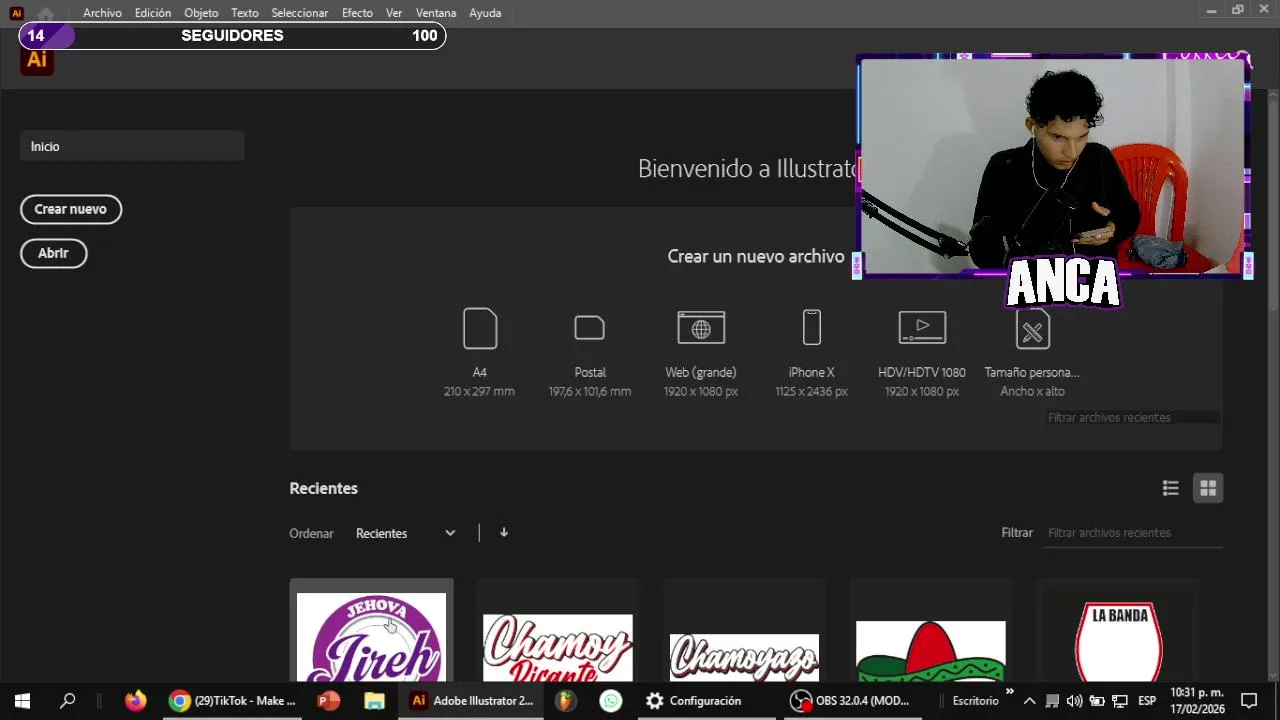Open the Objeto menu
Viewport: 1280px width, 720px height.
pos(201,13)
